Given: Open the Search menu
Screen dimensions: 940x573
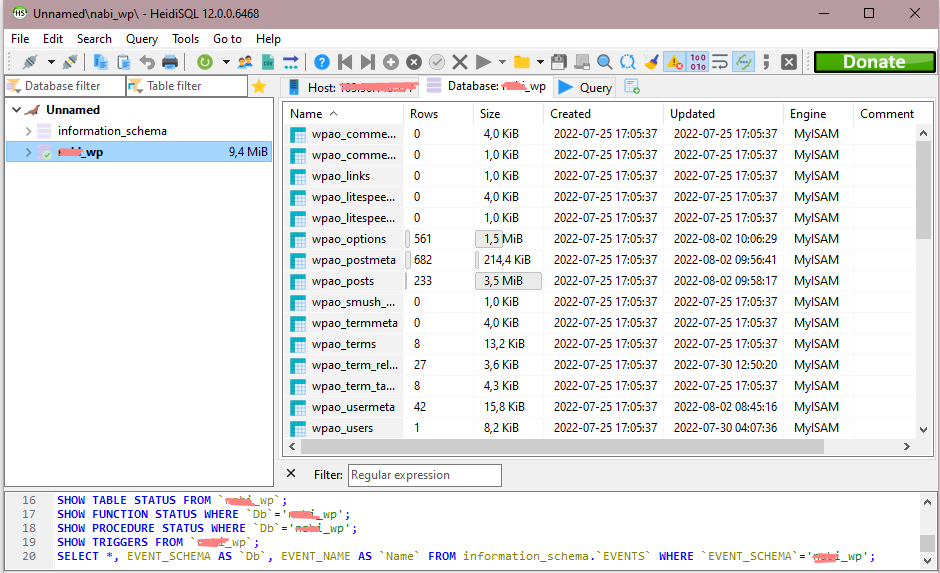Looking at the screenshot, I should (94, 38).
